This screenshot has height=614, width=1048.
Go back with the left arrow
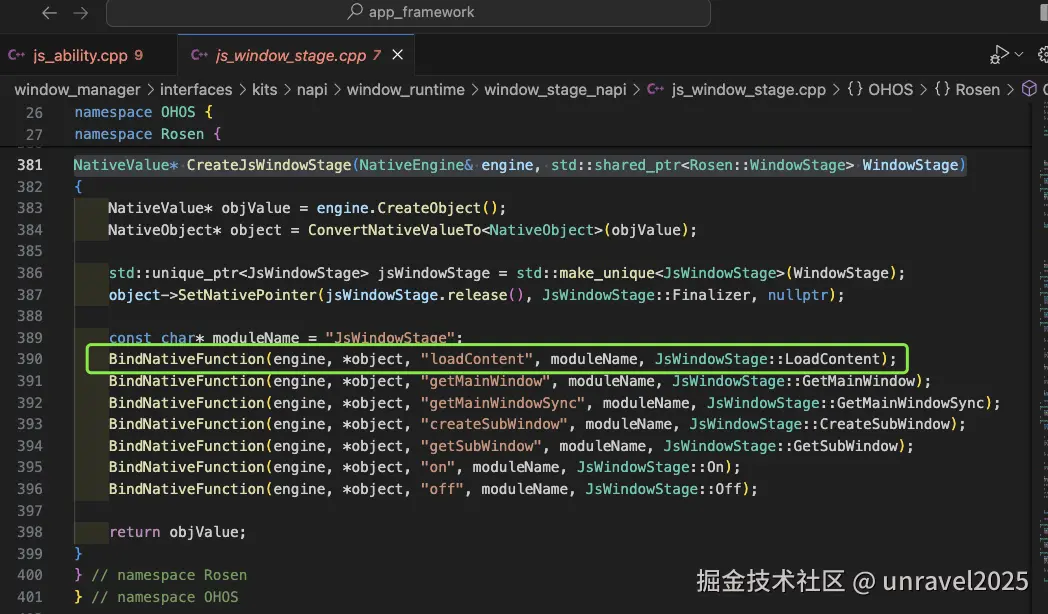[49, 13]
